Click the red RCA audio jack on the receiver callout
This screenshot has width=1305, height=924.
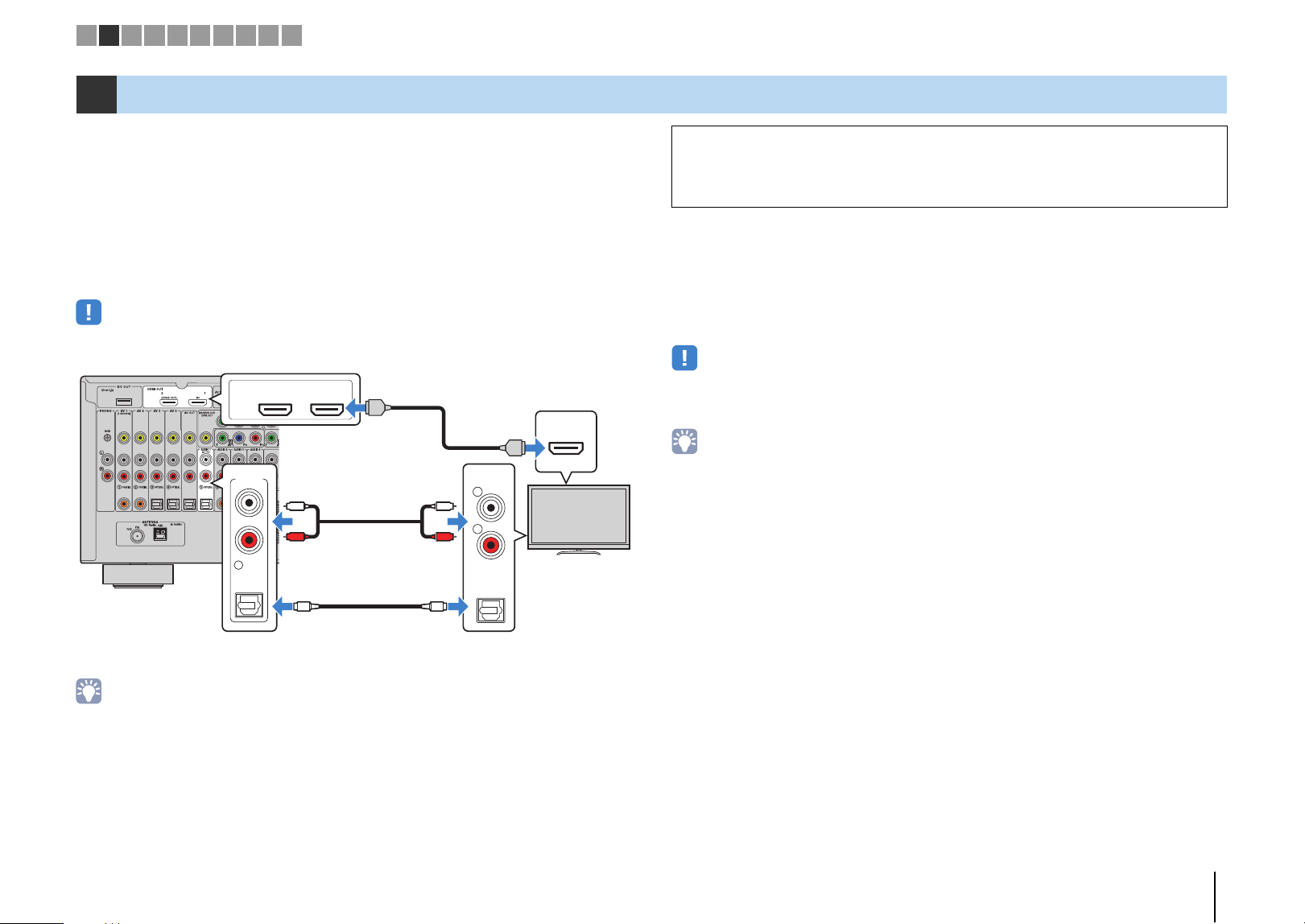(250, 539)
